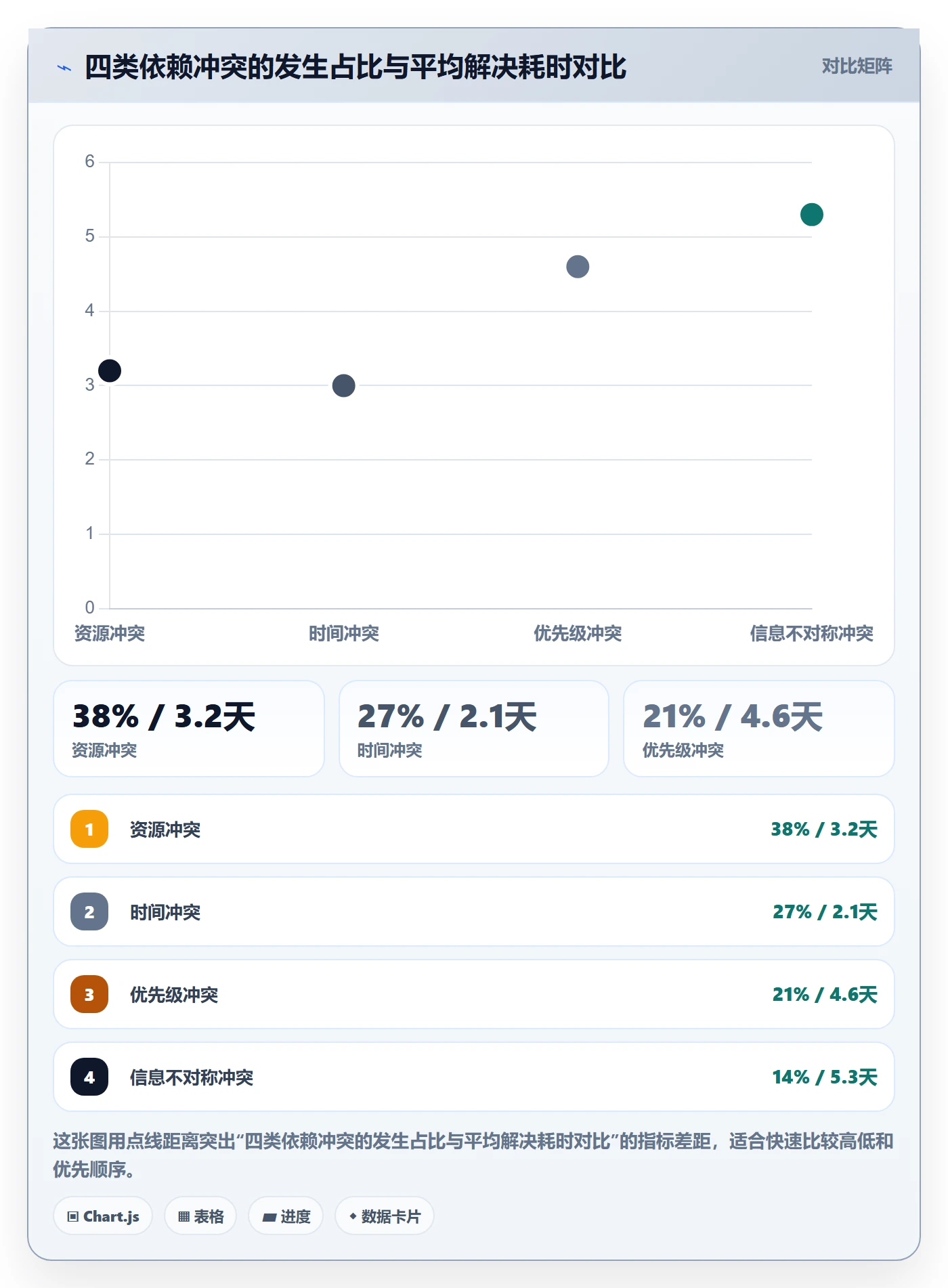The width and height of the screenshot is (948, 1288).
Task: Click the 时间冲突 x-axis label
Action: pyautogui.click(x=343, y=633)
